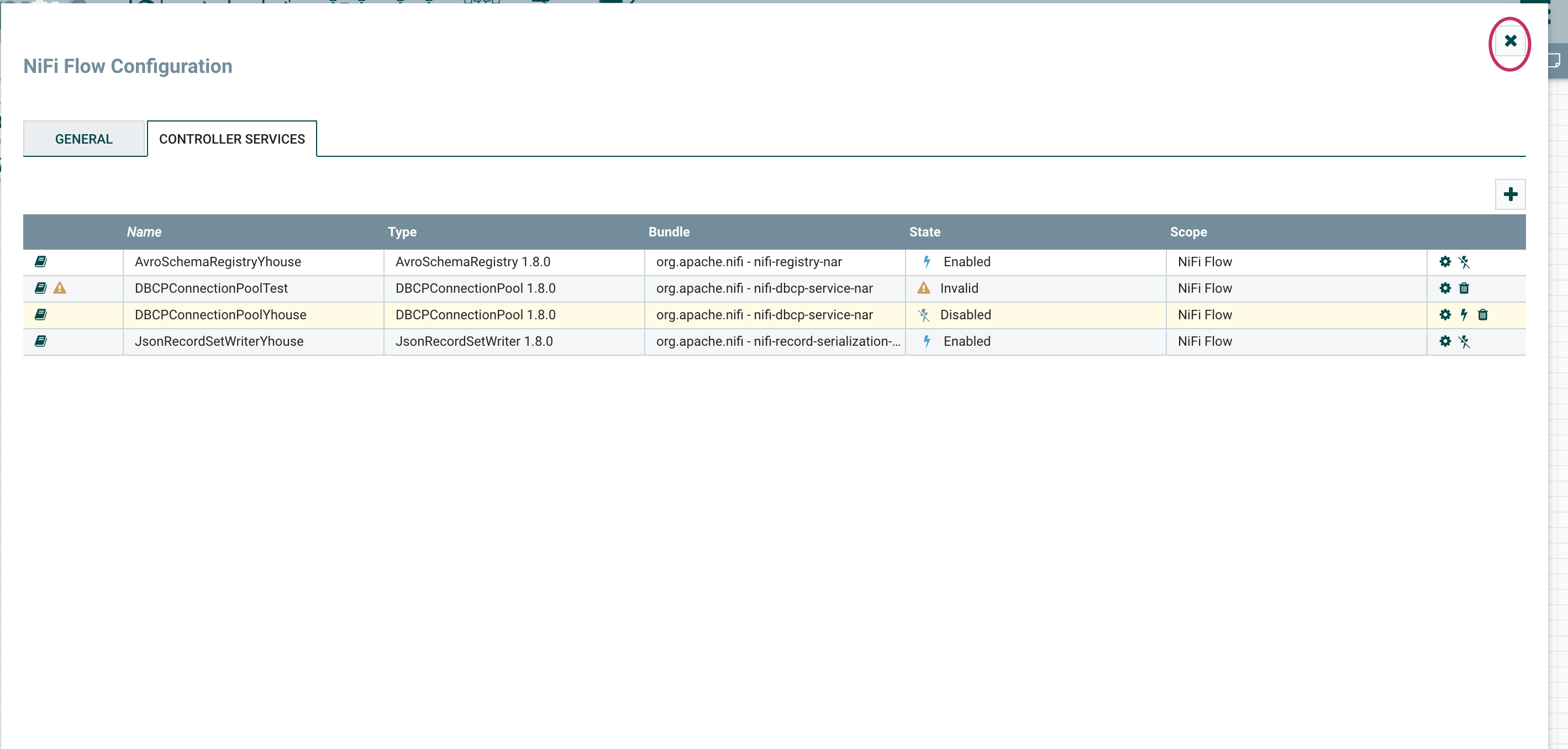Click bundle cell of DBCPConnectionPoolTest row
Image resolution: width=1568 pixels, height=749 pixels.
tap(775, 288)
